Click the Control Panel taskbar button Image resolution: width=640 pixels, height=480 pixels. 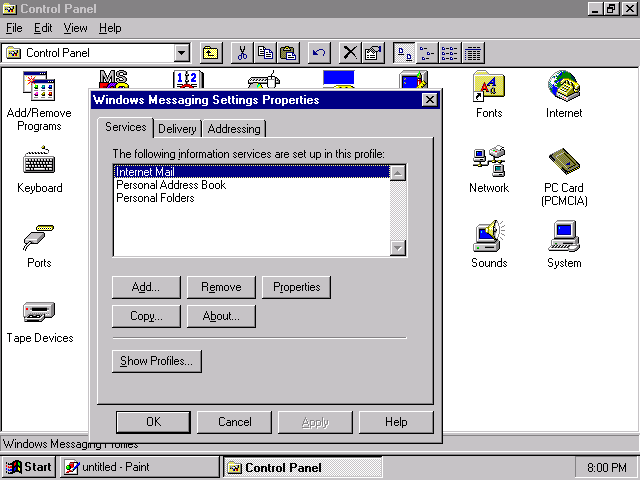tap(303, 467)
